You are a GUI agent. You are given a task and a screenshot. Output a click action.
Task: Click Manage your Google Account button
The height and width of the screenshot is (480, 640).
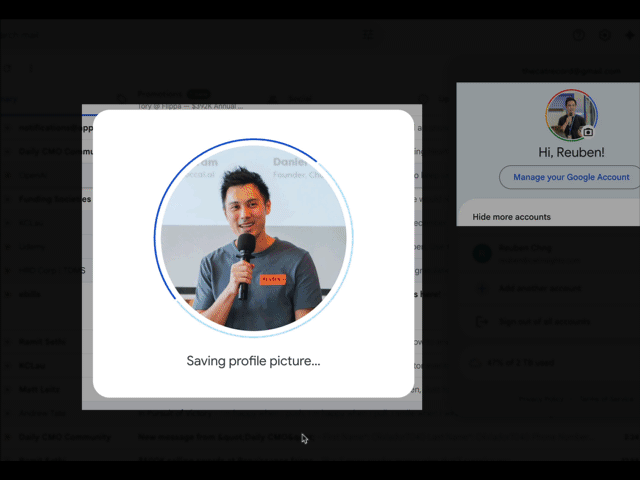571,177
